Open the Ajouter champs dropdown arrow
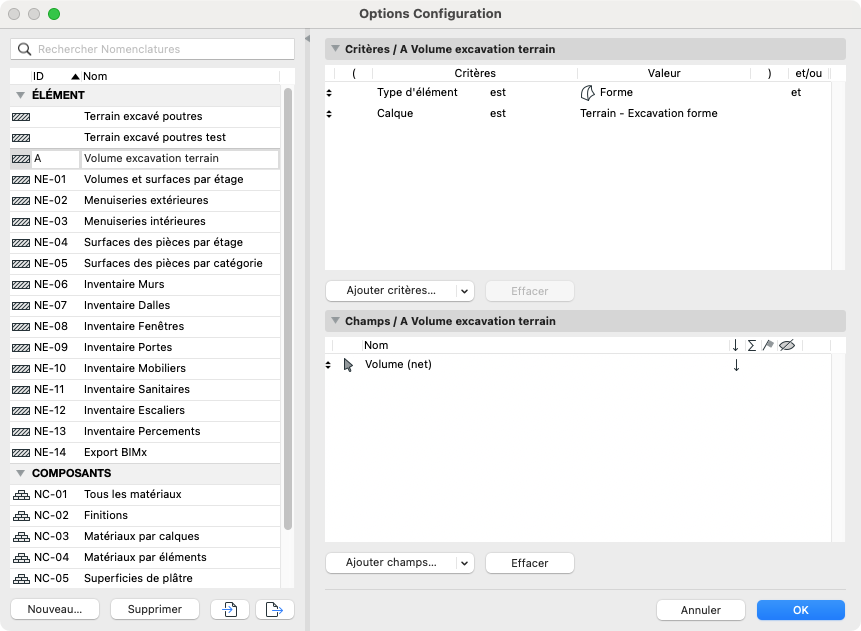 coord(465,563)
